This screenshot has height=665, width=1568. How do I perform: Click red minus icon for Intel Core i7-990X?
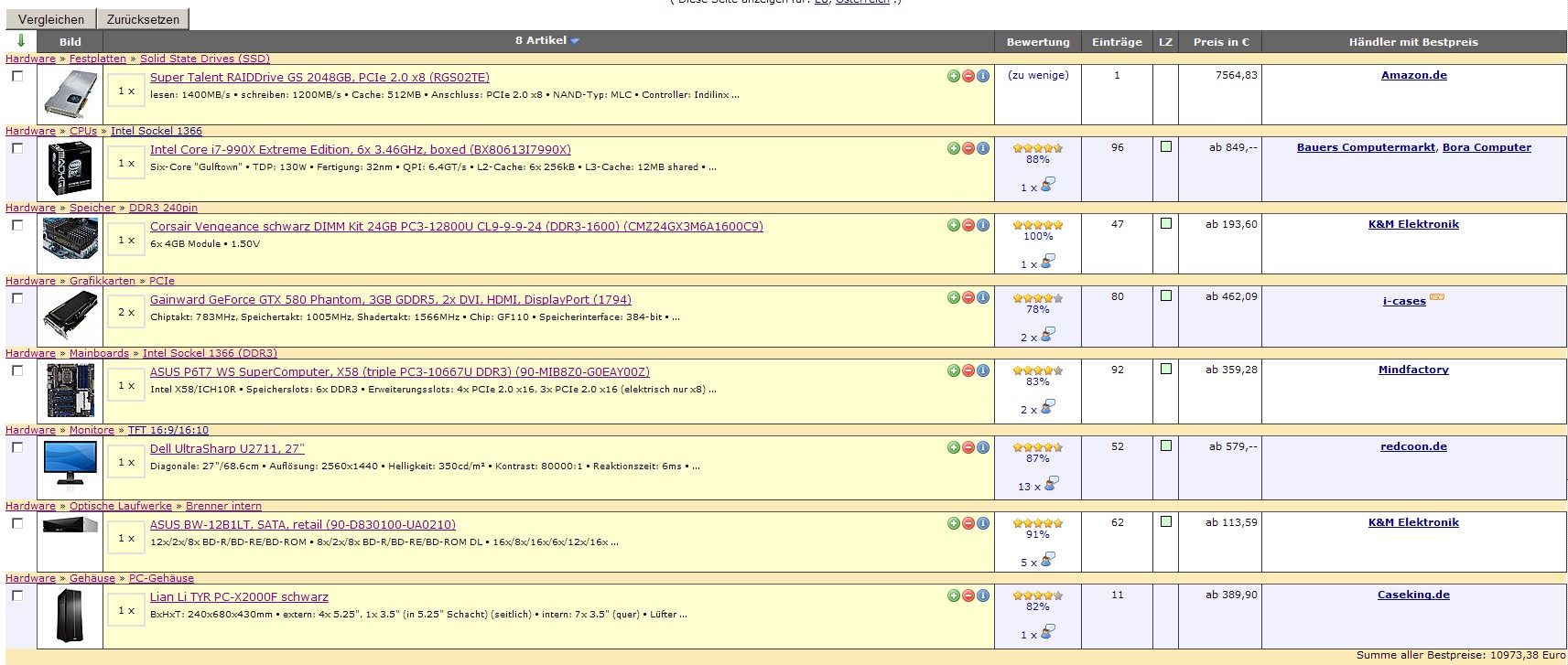968,148
